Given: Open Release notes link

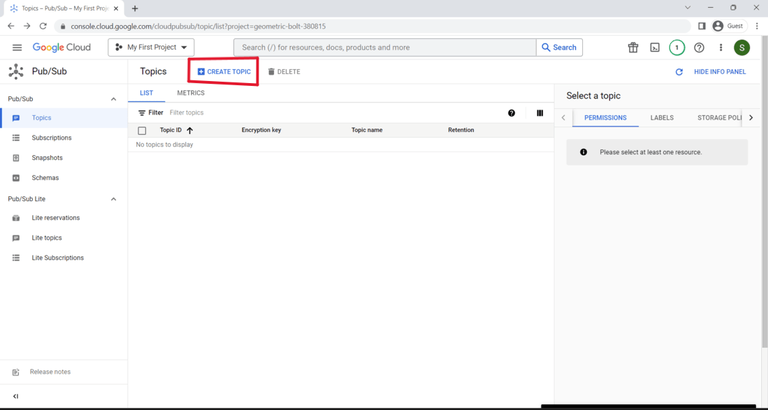Looking at the screenshot, I should [50, 372].
